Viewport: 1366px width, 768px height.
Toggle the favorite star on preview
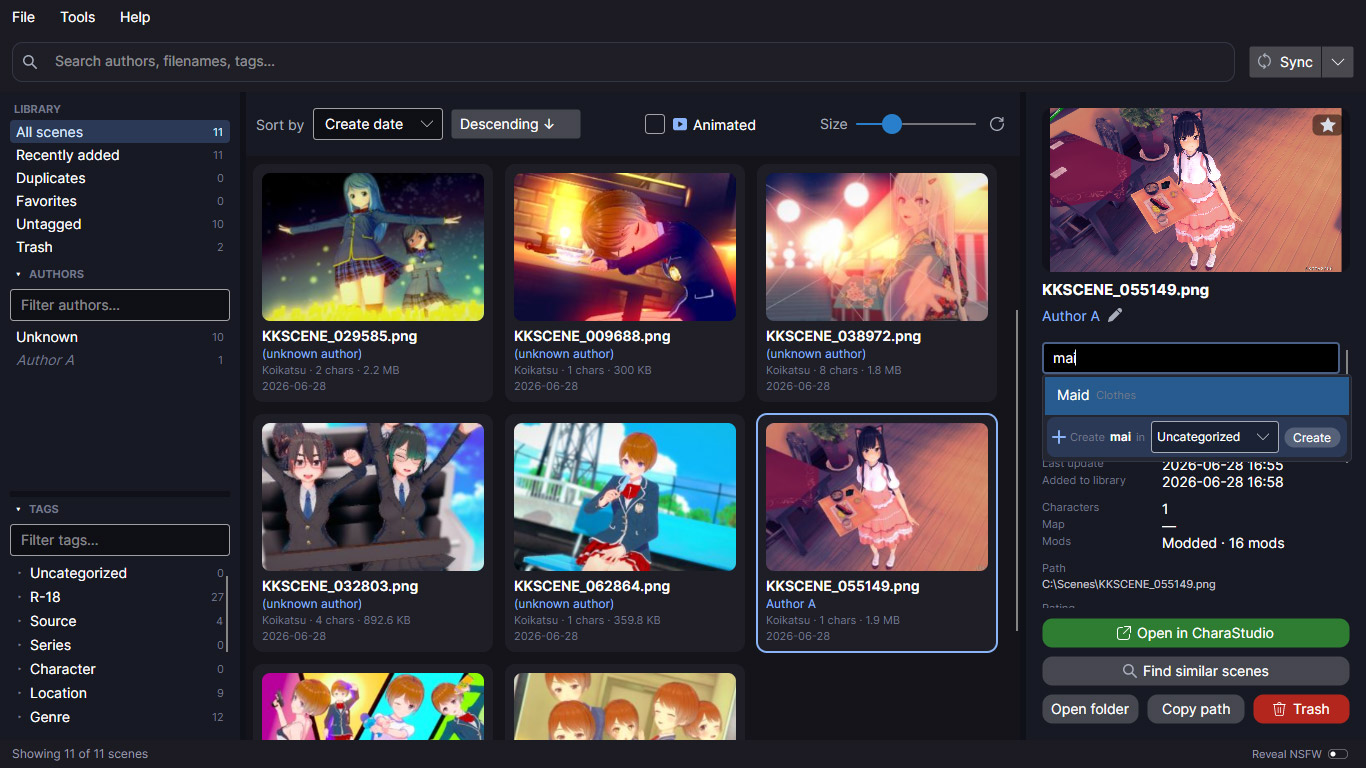(x=1327, y=125)
